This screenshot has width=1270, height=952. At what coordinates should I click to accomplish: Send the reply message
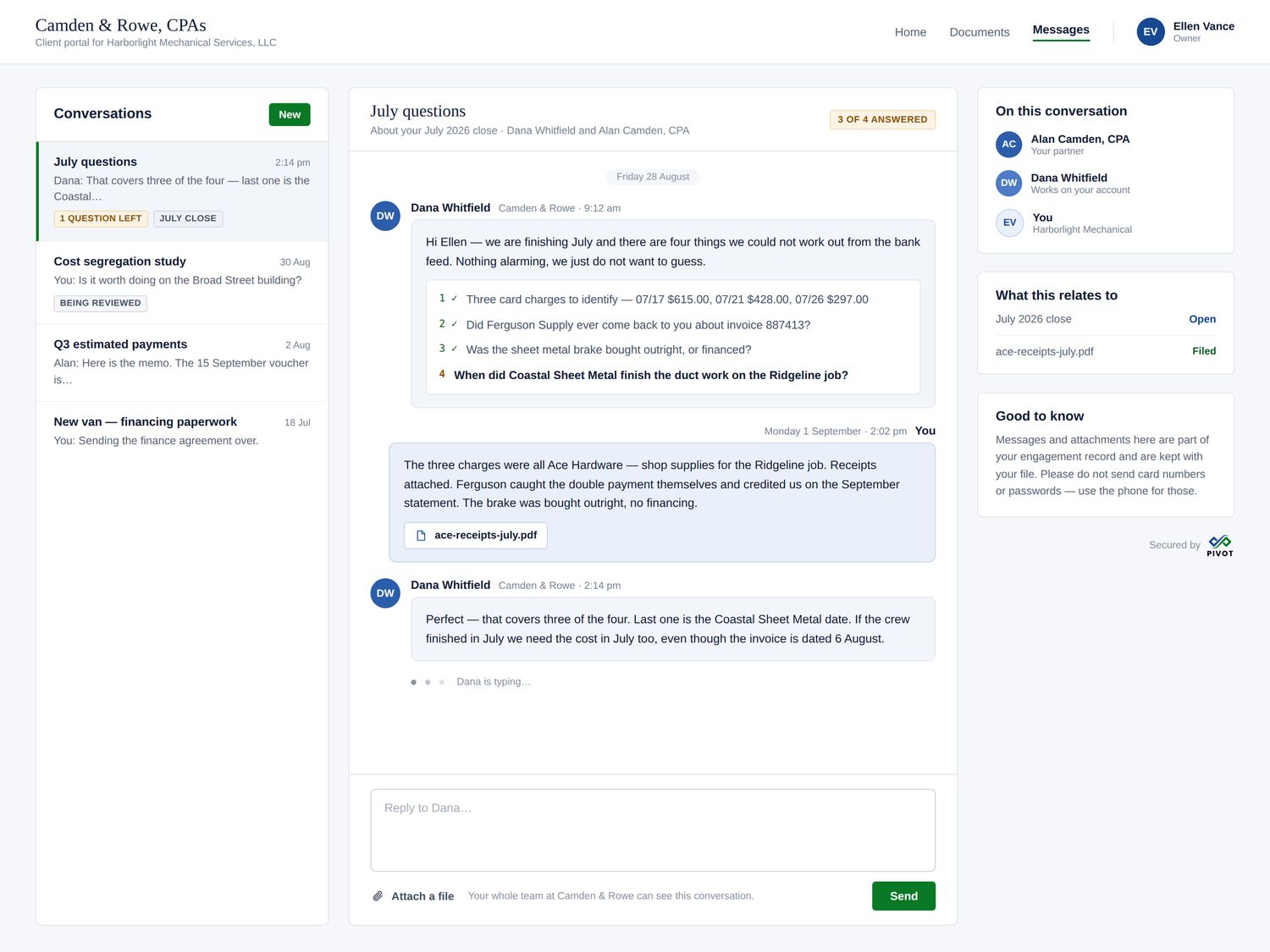(903, 896)
